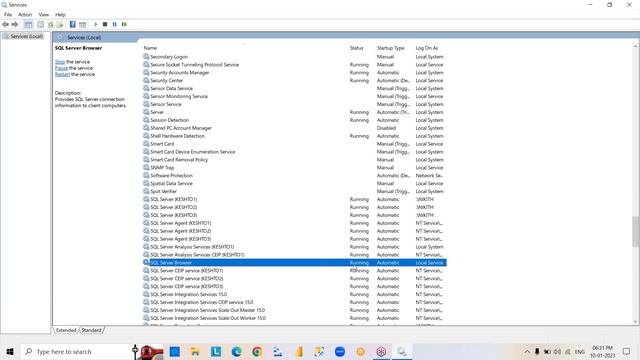
Task: Select the Spot Verifier service
Action: 294,191
